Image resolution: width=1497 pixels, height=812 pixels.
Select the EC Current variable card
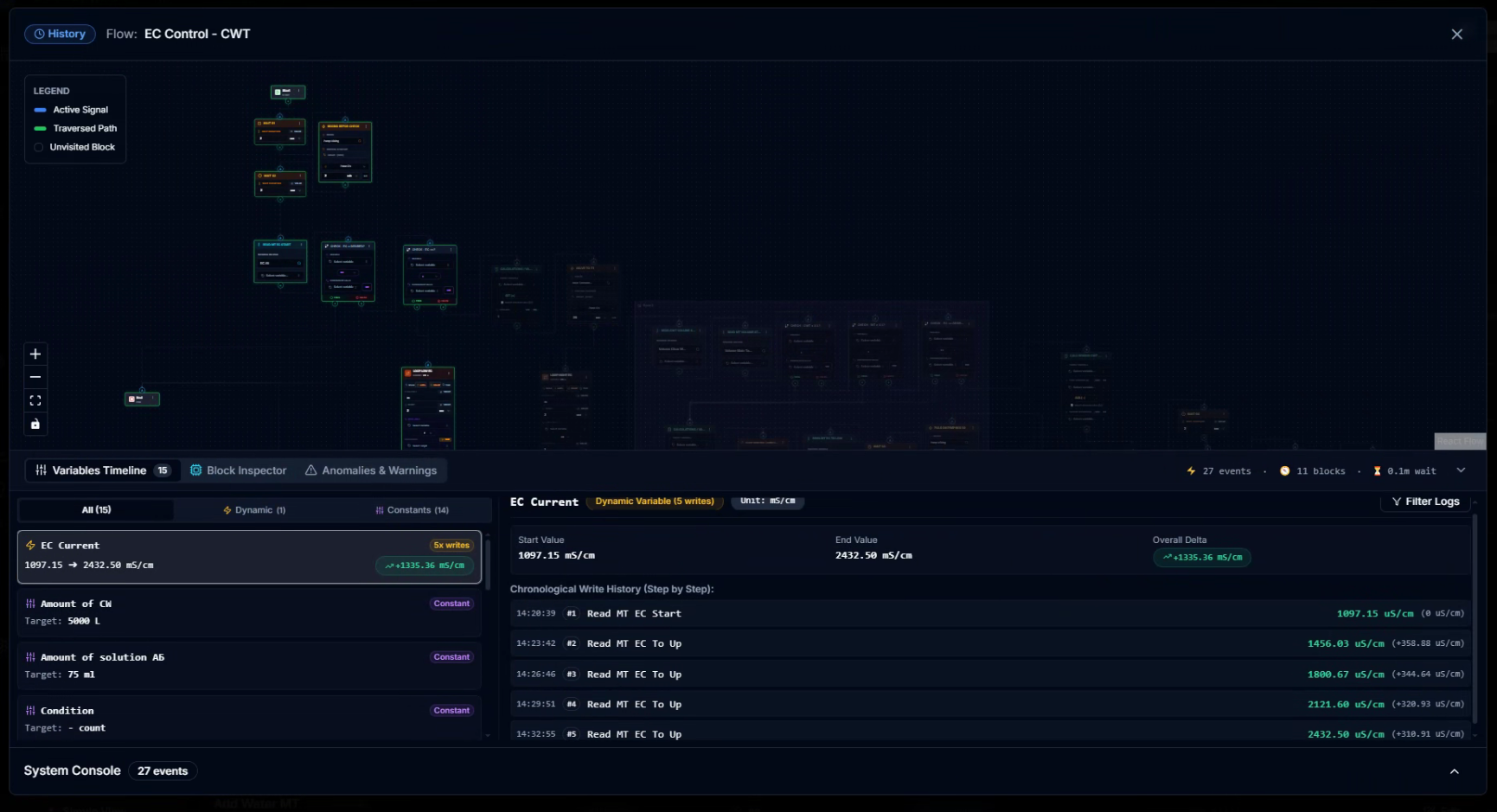(x=249, y=557)
